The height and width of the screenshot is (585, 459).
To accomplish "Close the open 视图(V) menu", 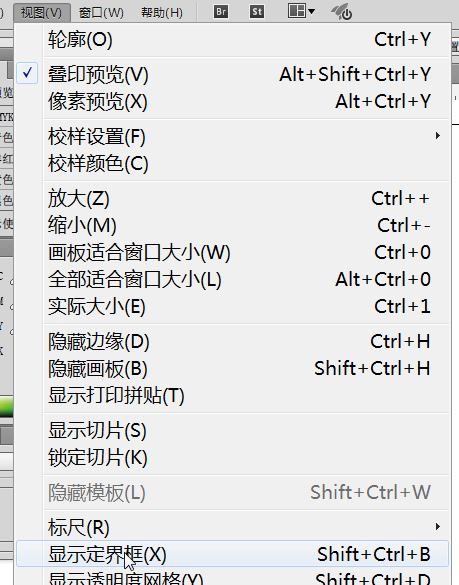I will [x=41, y=12].
